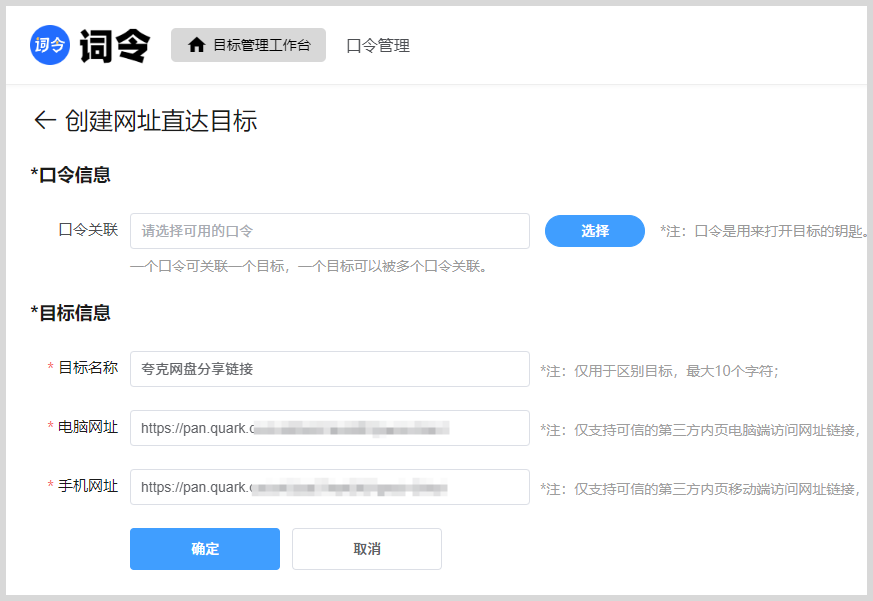Click the note about 移动端访问网址链接

click(700, 490)
